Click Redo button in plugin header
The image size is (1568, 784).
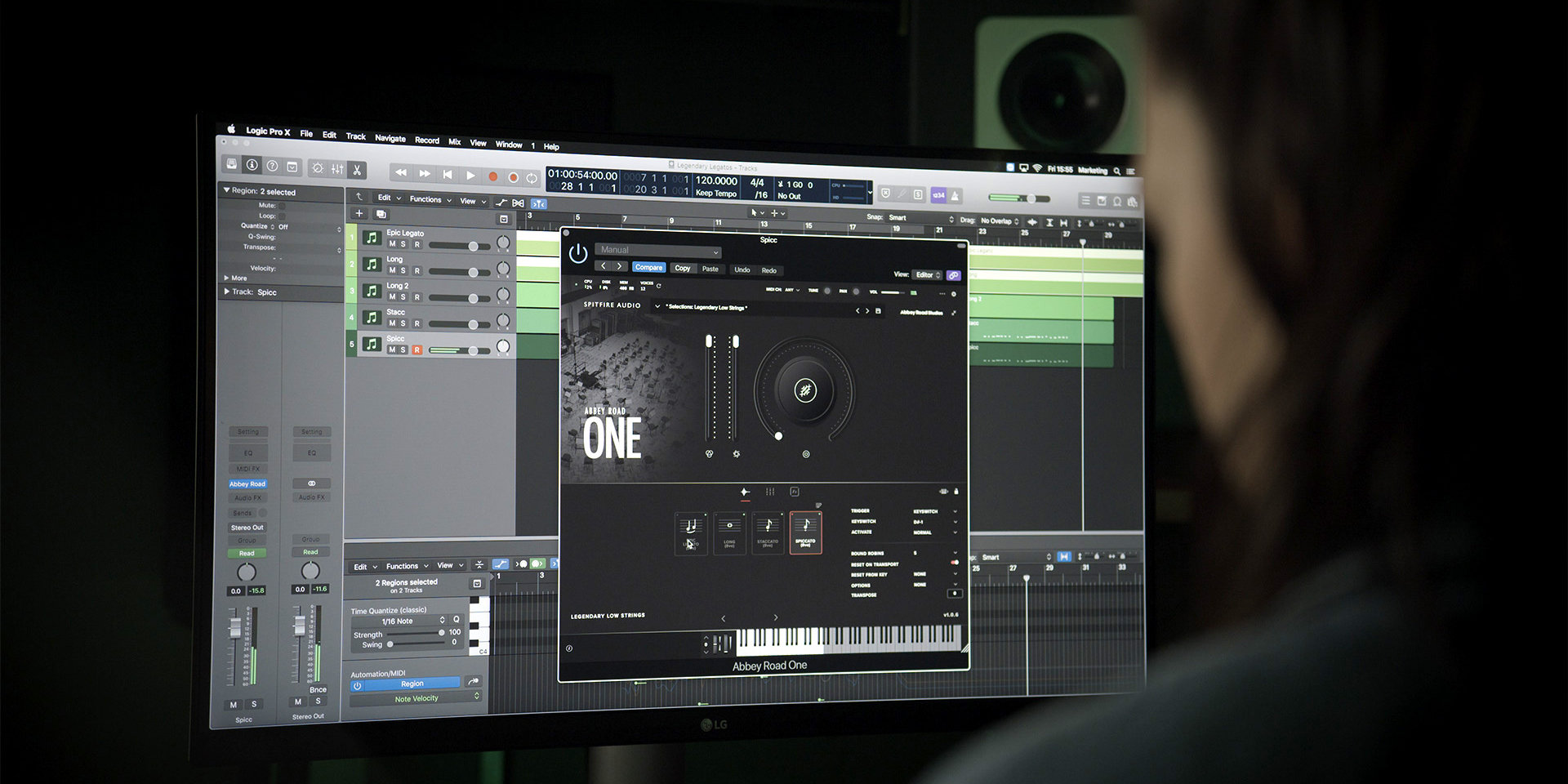click(769, 270)
